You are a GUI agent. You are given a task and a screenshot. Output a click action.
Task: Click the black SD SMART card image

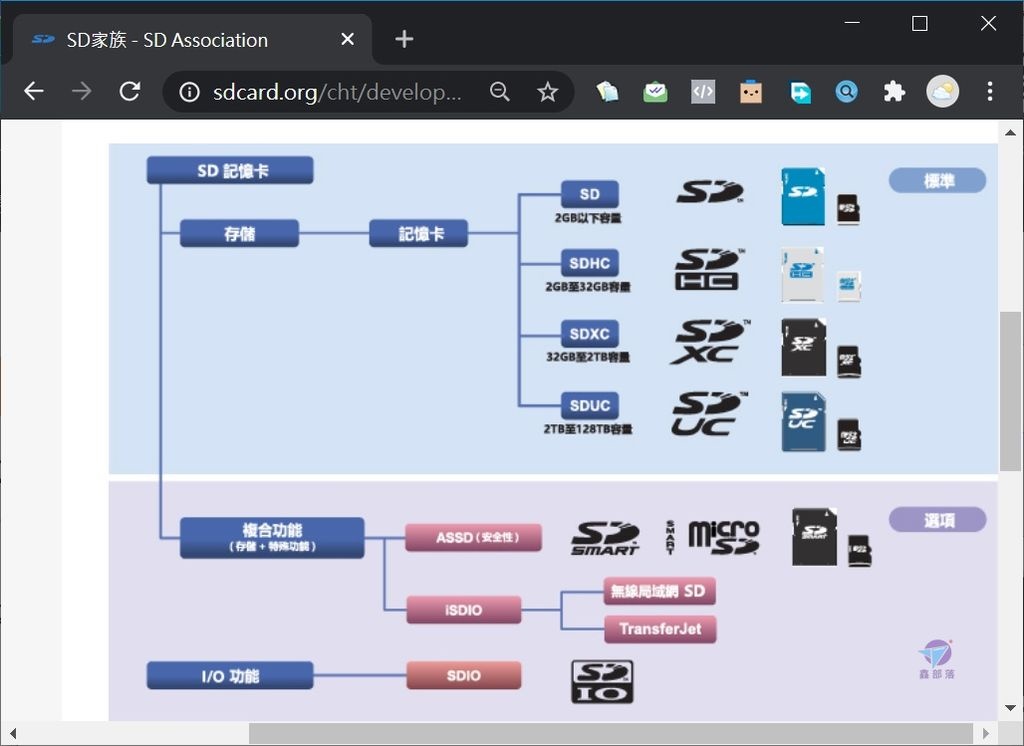(814, 537)
